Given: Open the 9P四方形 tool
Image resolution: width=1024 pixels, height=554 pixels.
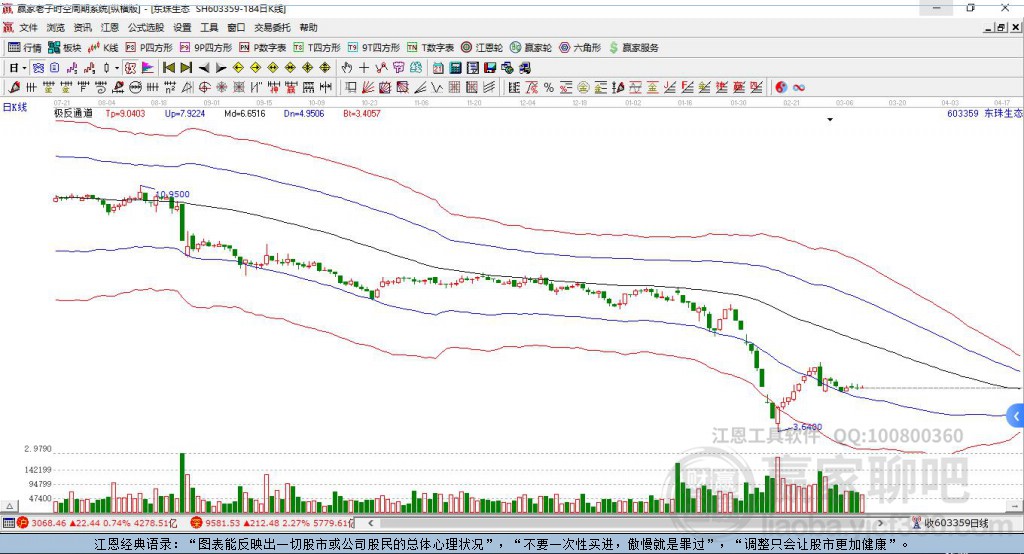Looking at the screenshot, I should click(x=206, y=48).
